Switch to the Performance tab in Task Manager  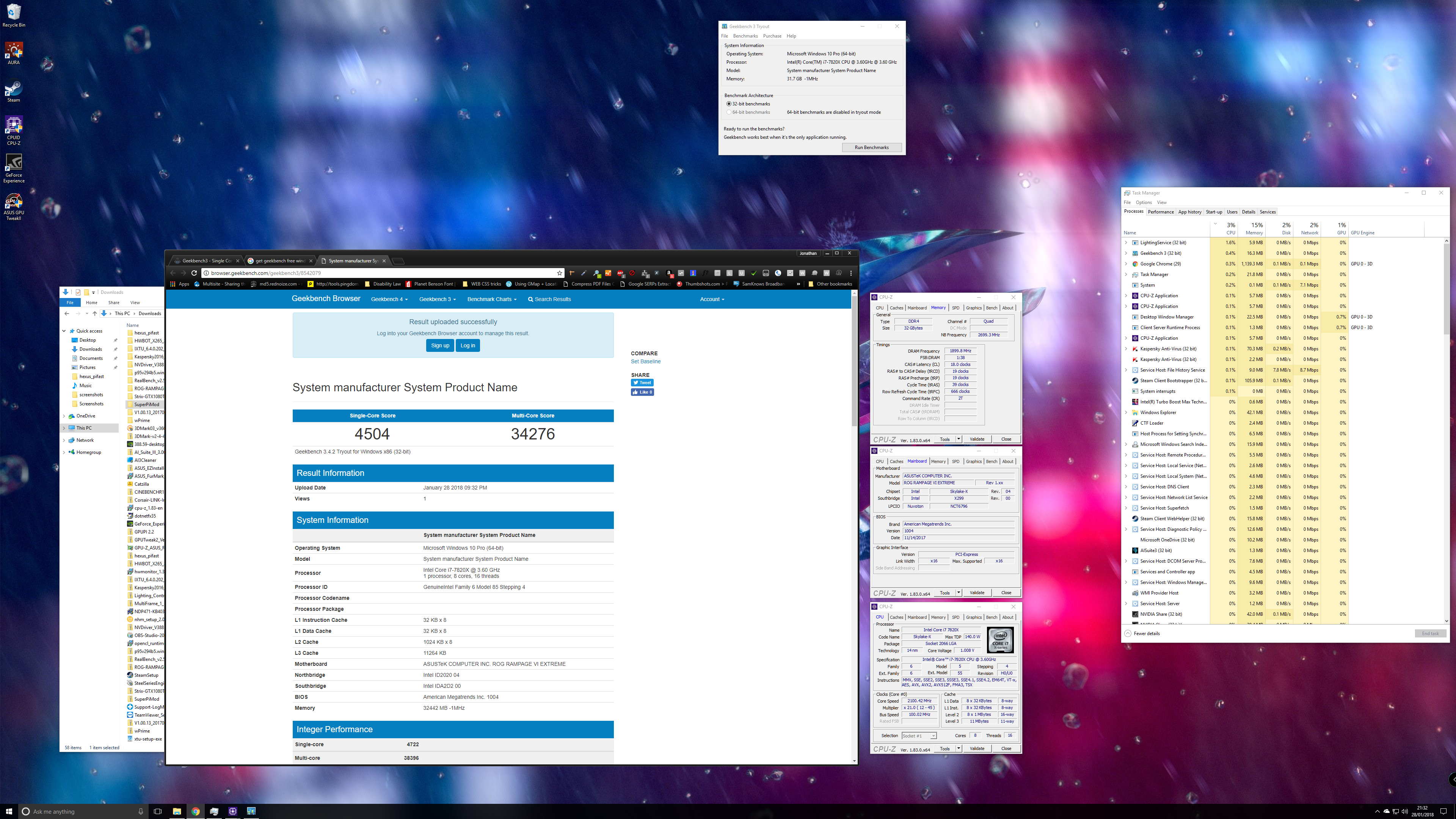point(1160,212)
